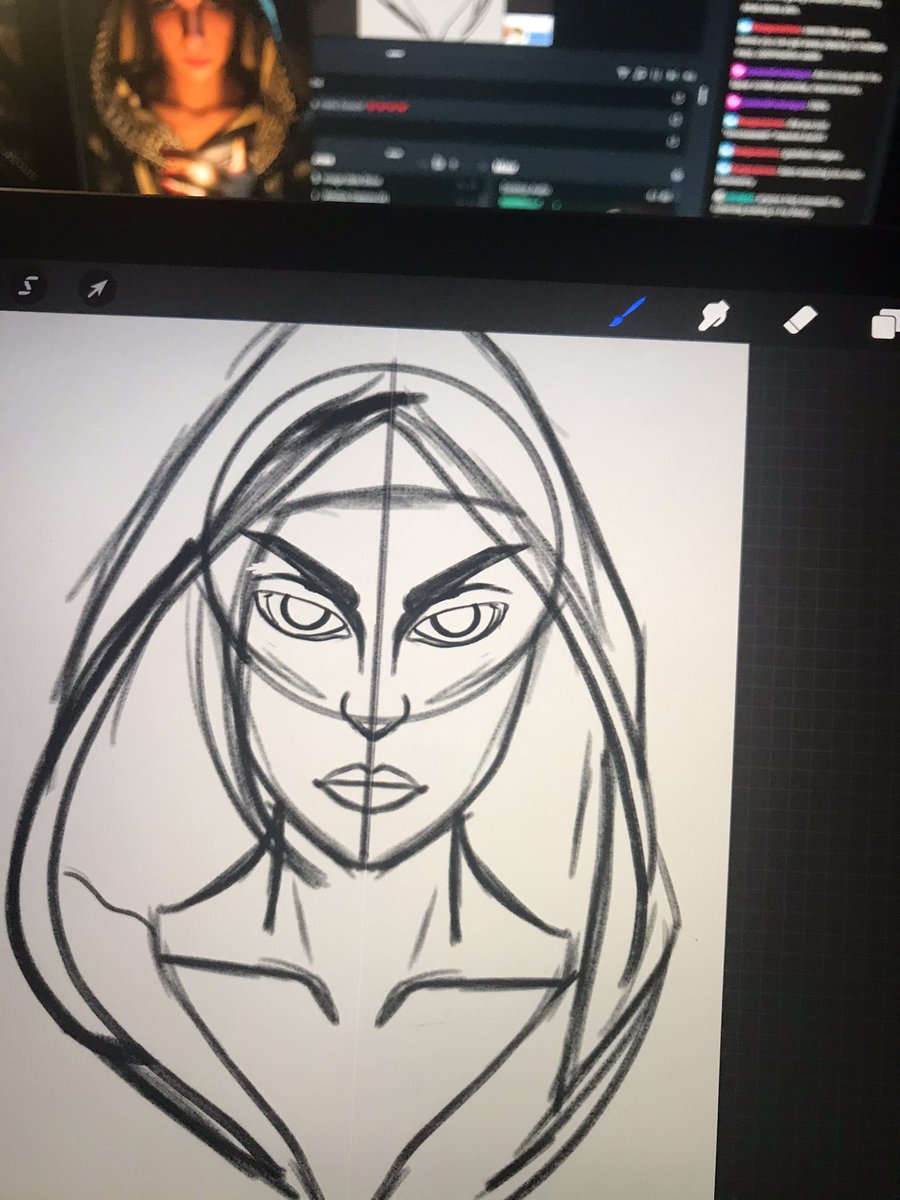Image resolution: width=900 pixels, height=1200 pixels.
Task: Open the Layers panel icon
Action: [x=885, y=323]
